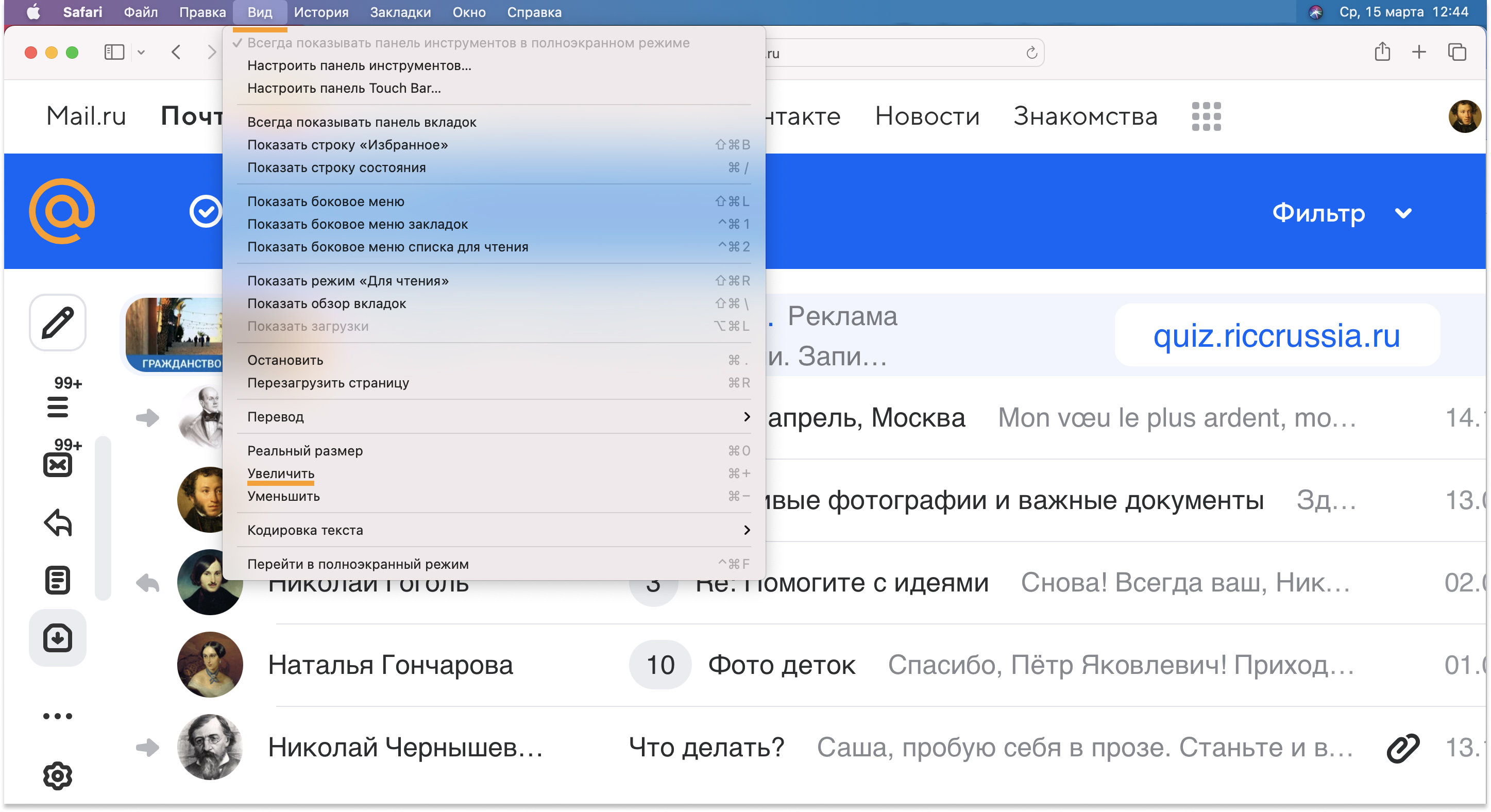The image size is (1491, 812).
Task: Open Siri from the menu bar
Action: coord(1316,12)
